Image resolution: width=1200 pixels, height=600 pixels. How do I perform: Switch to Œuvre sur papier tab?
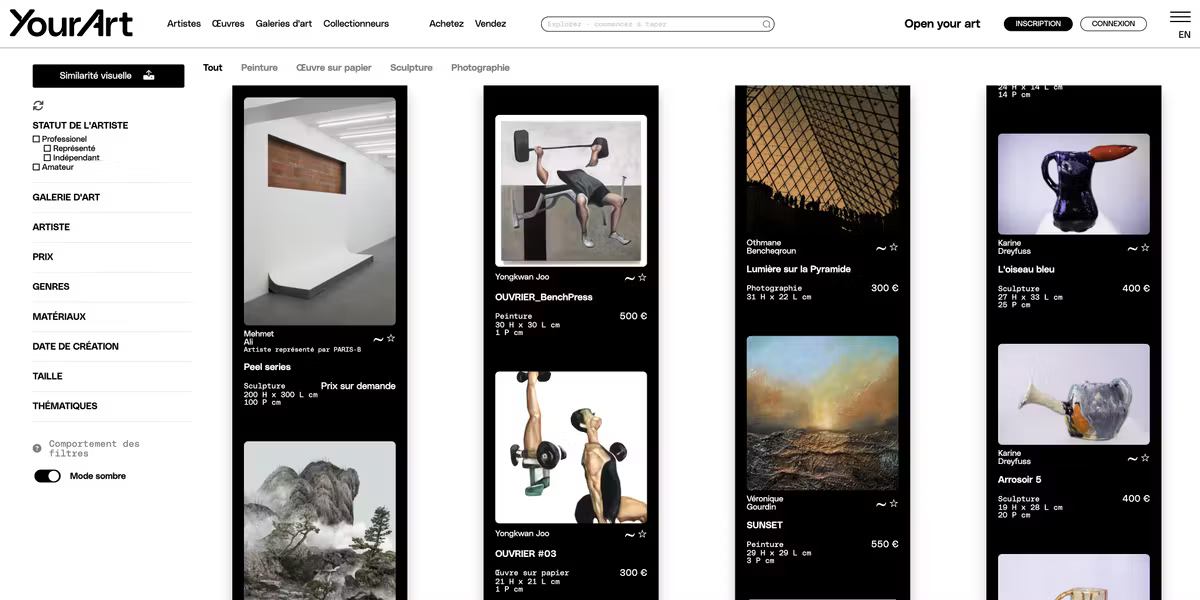334,68
